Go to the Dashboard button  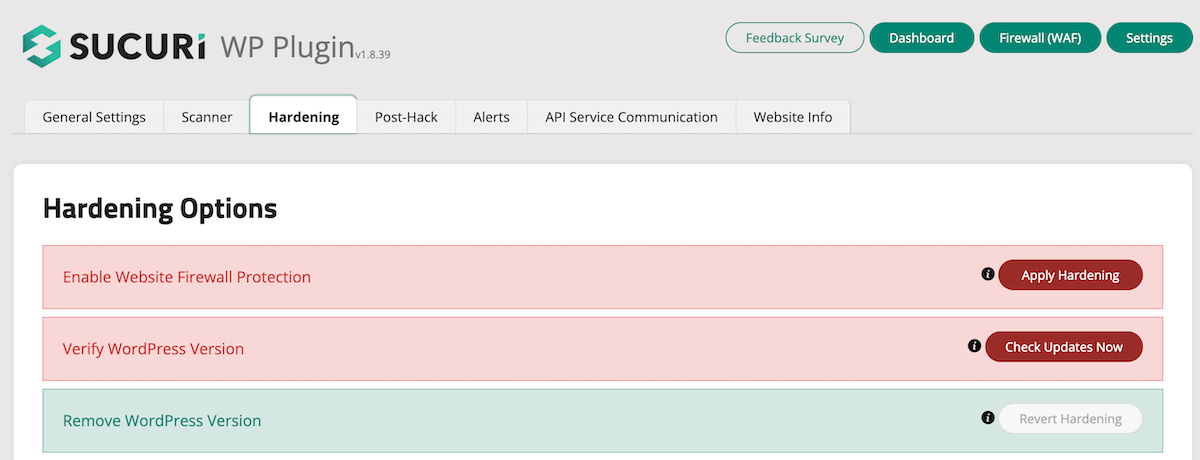pos(921,38)
